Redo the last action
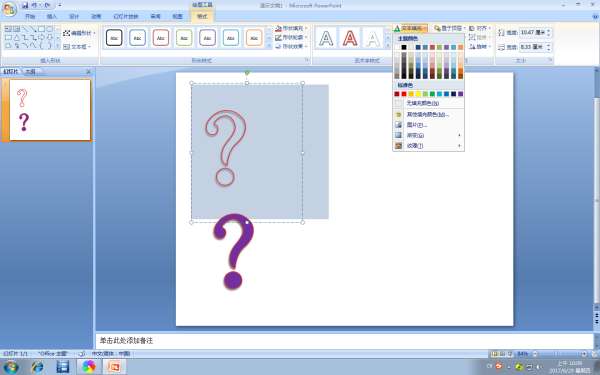600x375 pixels. point(47,5)
